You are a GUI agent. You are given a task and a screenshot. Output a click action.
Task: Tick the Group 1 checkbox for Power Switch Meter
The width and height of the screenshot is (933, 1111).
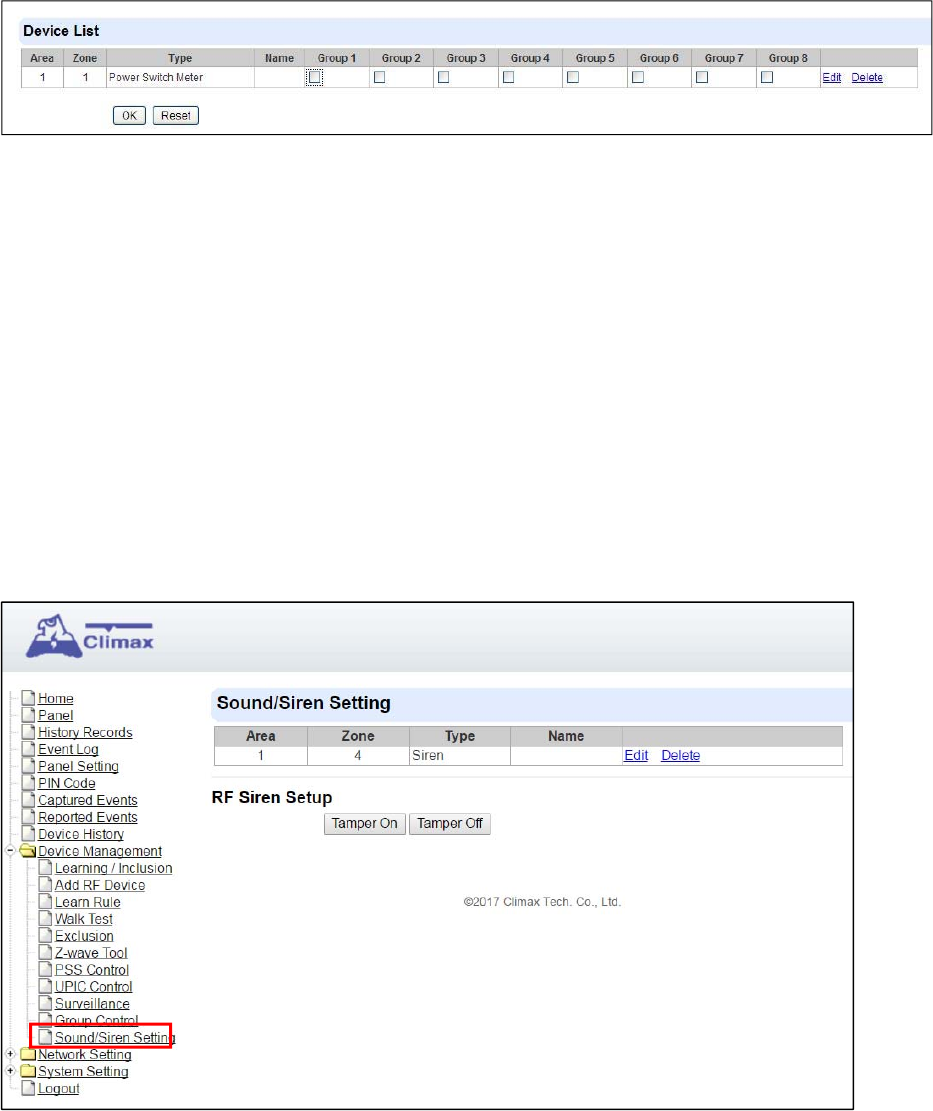[x=315, y=77]
